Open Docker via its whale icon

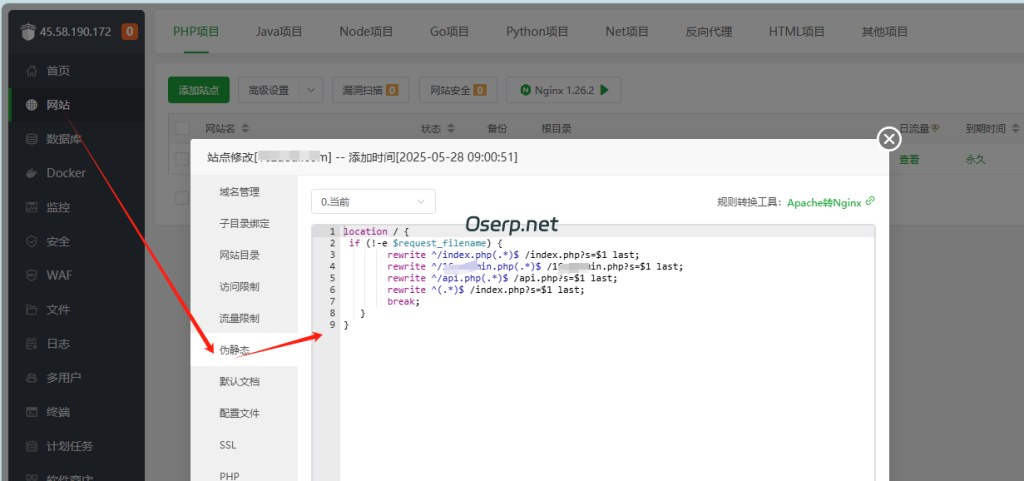pos(31,173)
